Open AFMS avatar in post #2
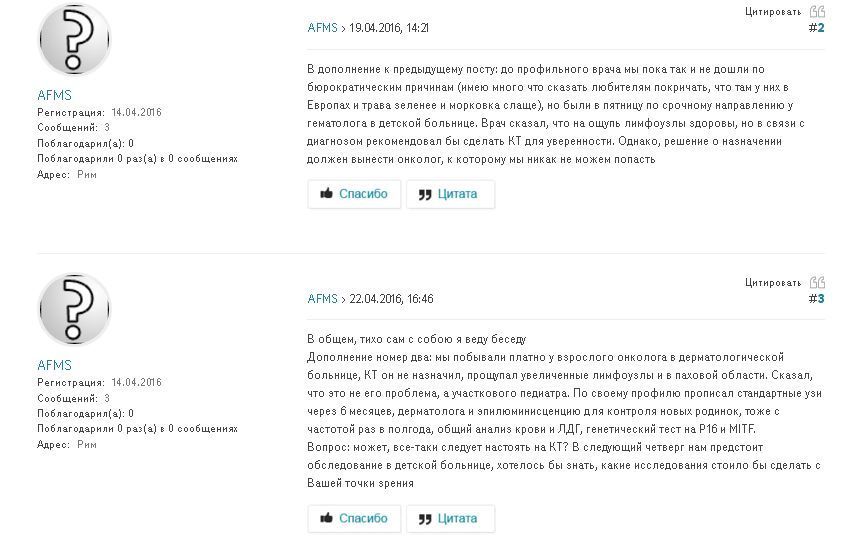 [x=74, y=39]
